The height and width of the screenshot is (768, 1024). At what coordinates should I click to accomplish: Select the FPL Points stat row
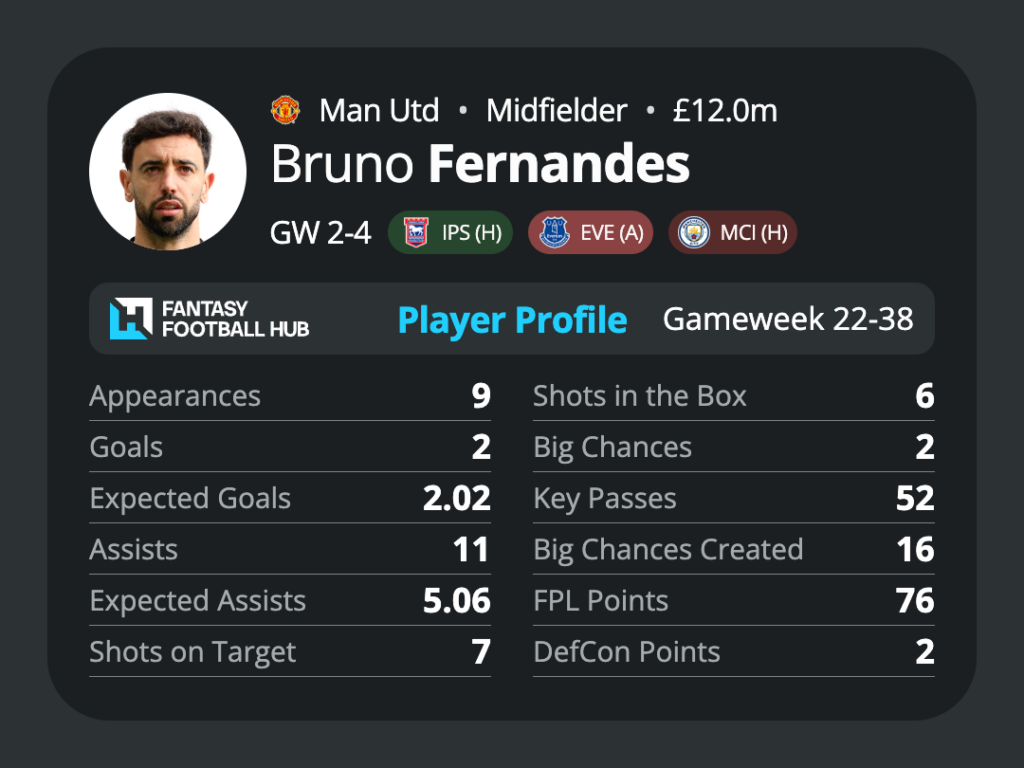click(x=733, y=600)
